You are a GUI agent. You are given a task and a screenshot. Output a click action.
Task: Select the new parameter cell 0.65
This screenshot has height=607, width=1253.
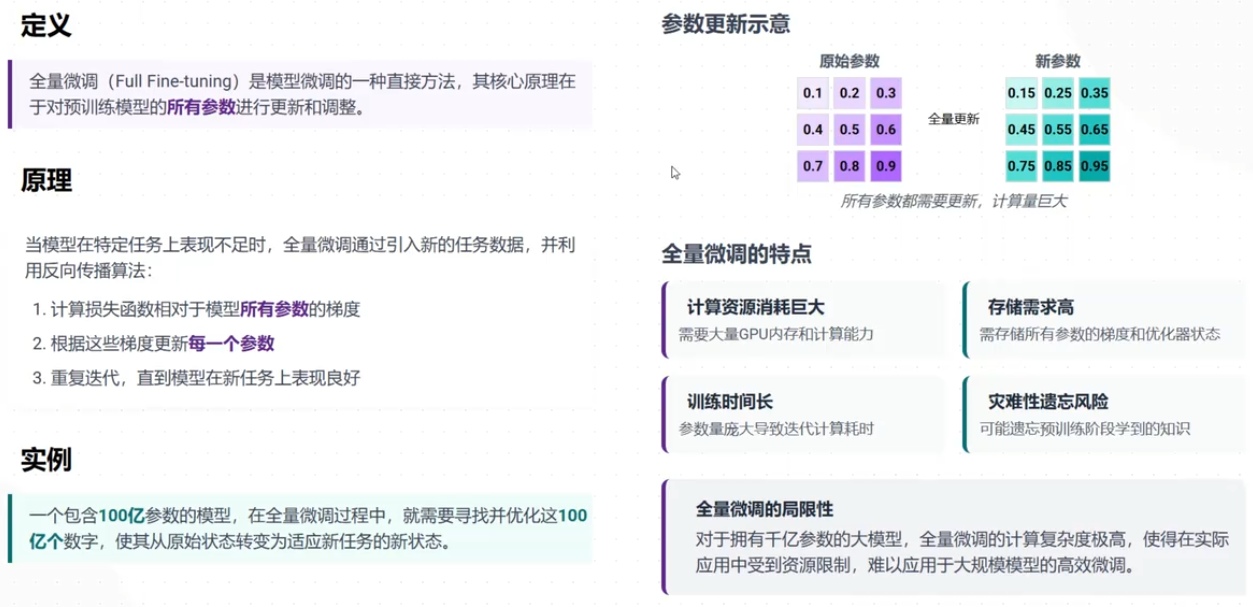(1094, 130)
